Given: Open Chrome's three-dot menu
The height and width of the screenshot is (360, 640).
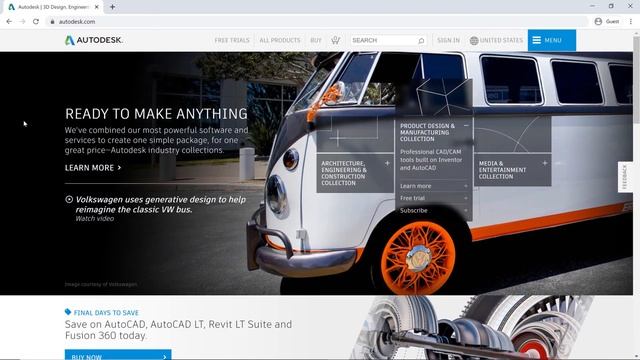Looking at the screenshot, I should tap(631, 21).
